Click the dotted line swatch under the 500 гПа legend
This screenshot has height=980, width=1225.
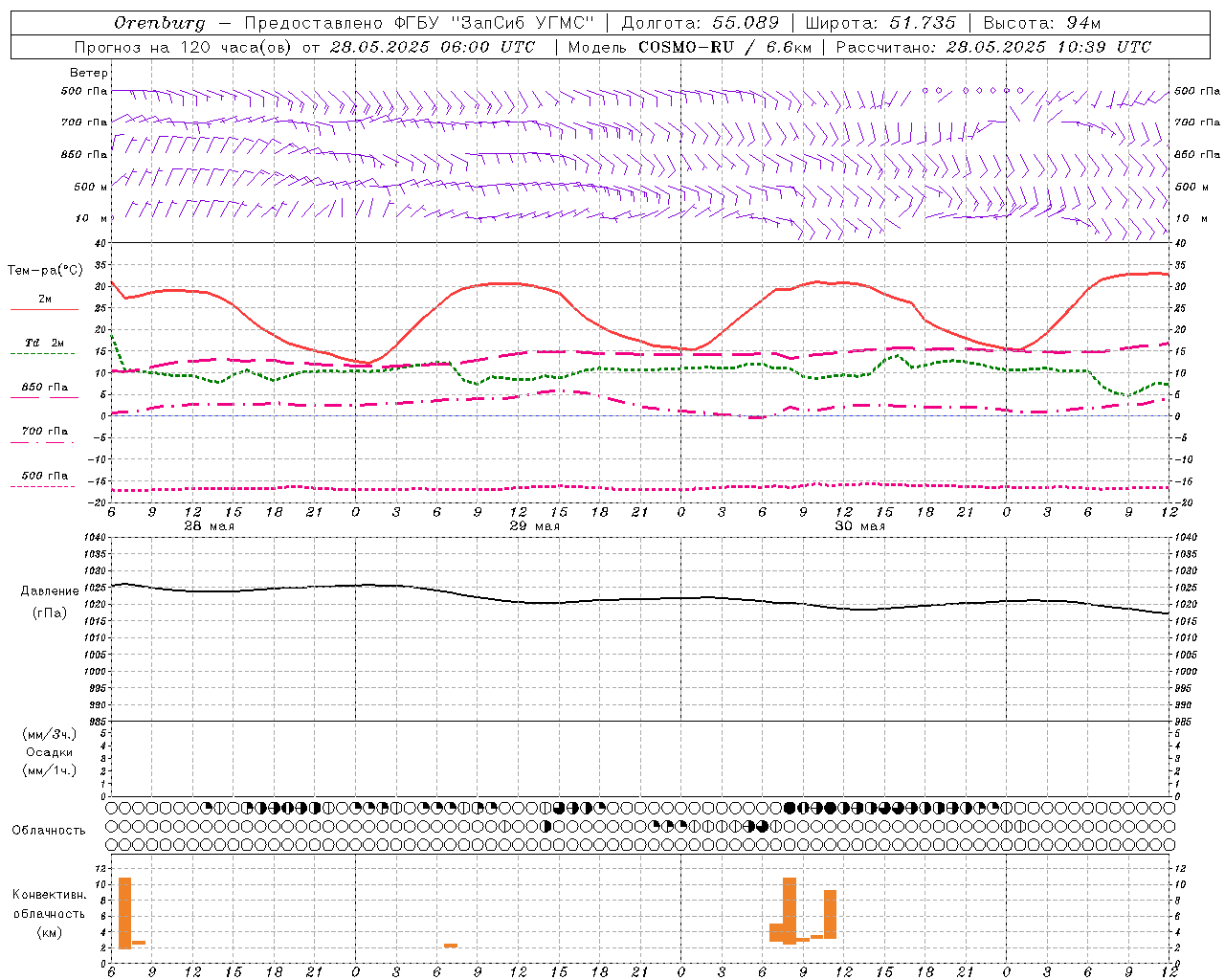coord(42,486)
